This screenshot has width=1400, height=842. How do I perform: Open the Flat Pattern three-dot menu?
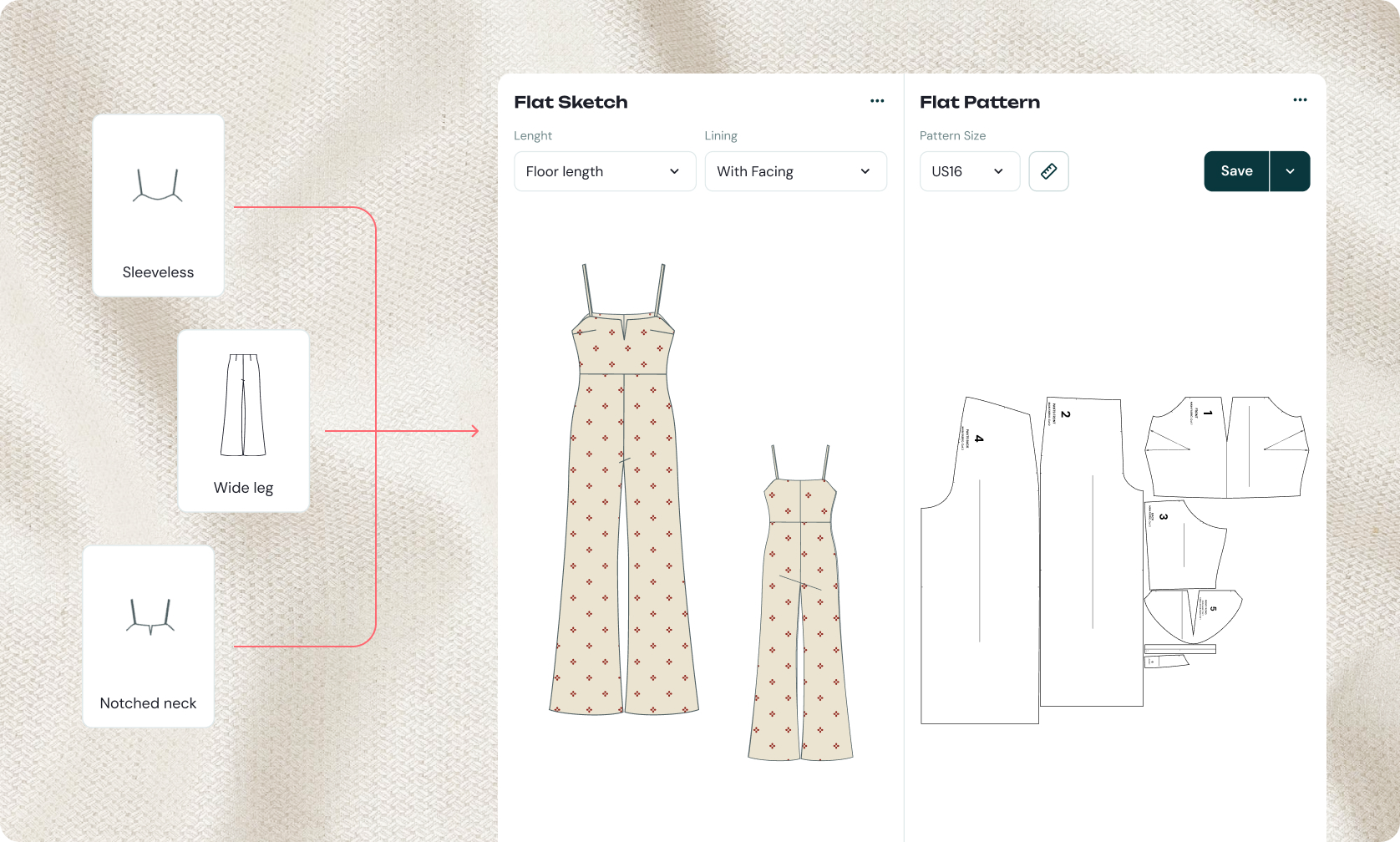point(1300,100)
